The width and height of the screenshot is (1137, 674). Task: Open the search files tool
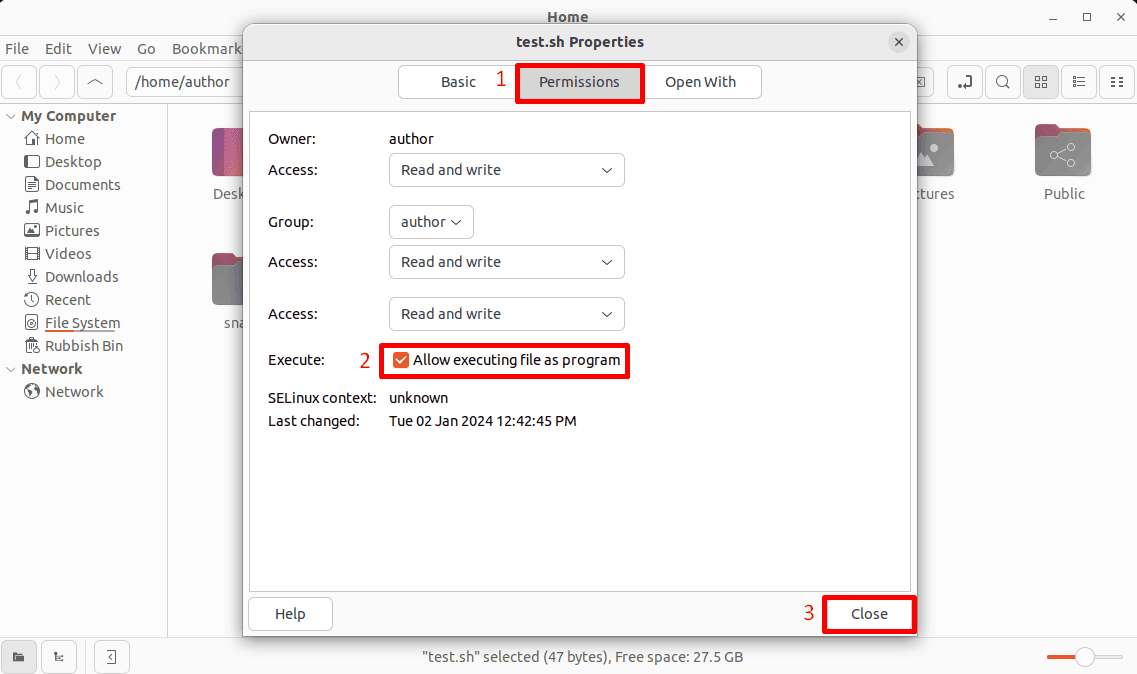point(1003,82)
